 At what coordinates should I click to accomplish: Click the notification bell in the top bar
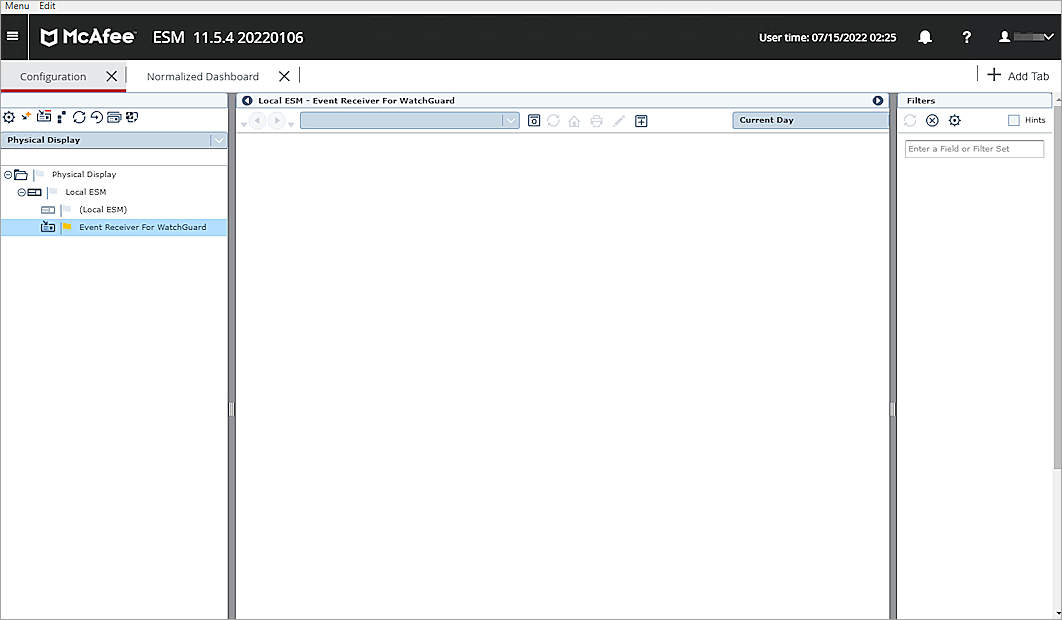point(924,37)
